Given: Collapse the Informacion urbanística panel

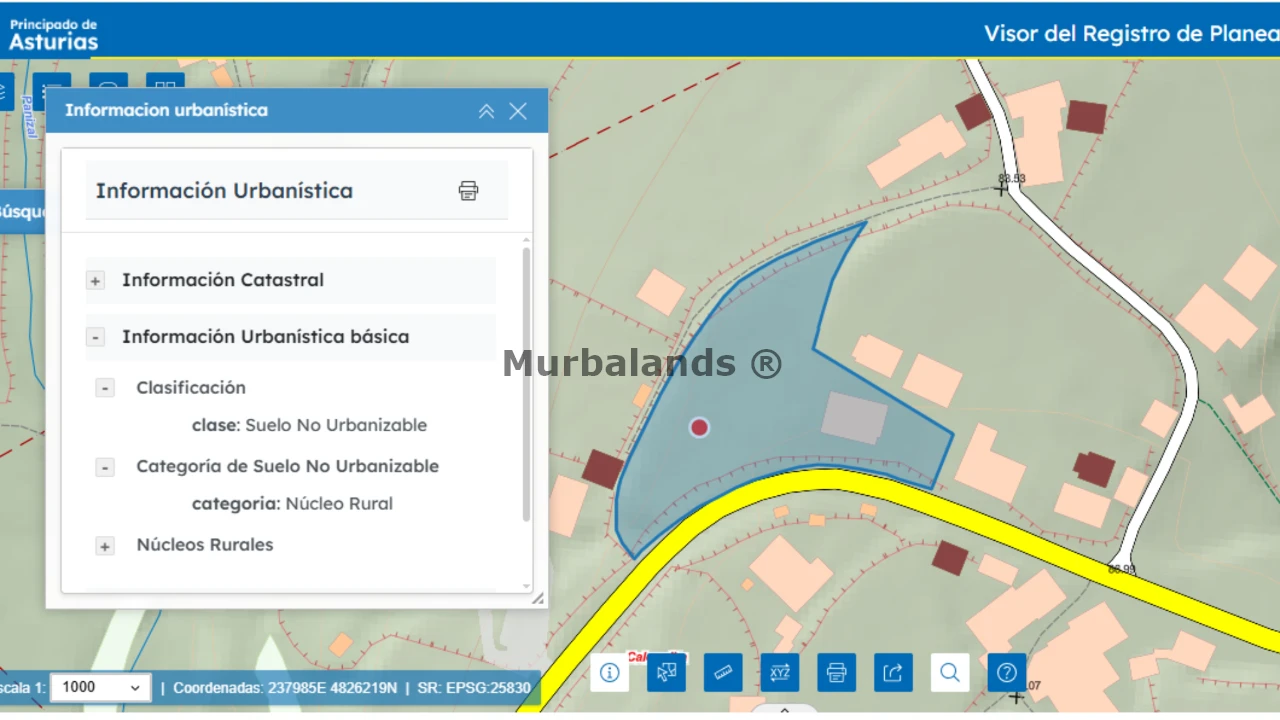Looking at the screenshot, I should coord(486,111).
